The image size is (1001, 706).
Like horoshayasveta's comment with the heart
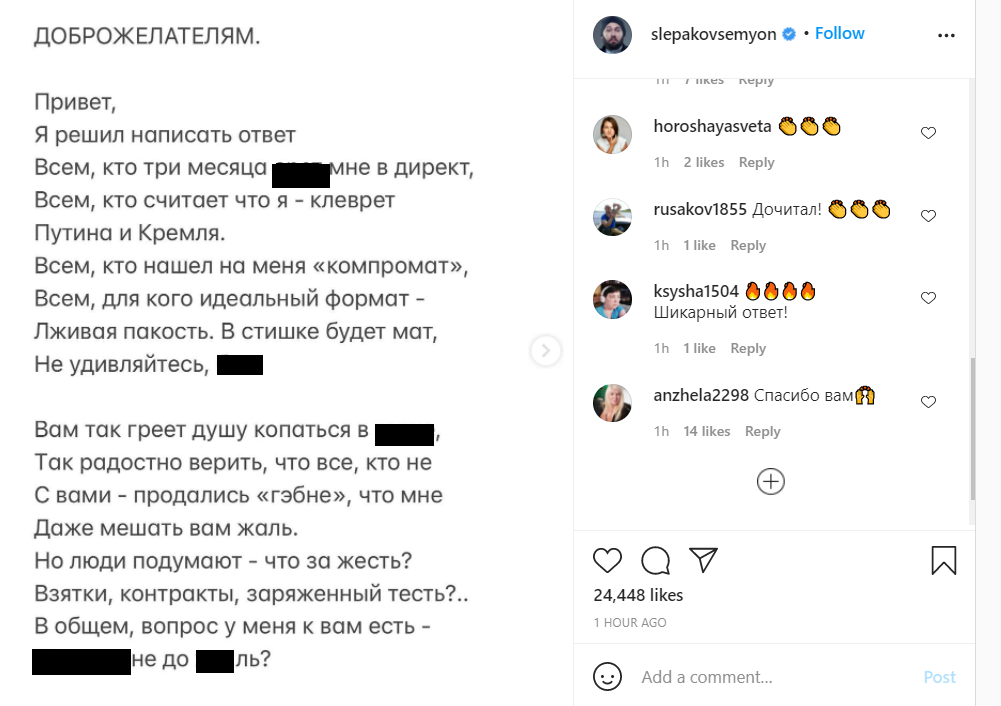(x=928, y=132)
